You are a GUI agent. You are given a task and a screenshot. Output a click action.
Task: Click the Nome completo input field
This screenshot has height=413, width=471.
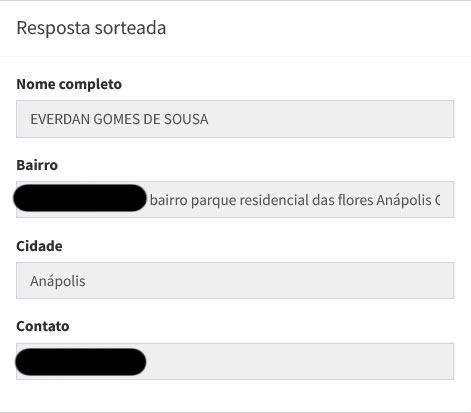click(x=235, y=119)
